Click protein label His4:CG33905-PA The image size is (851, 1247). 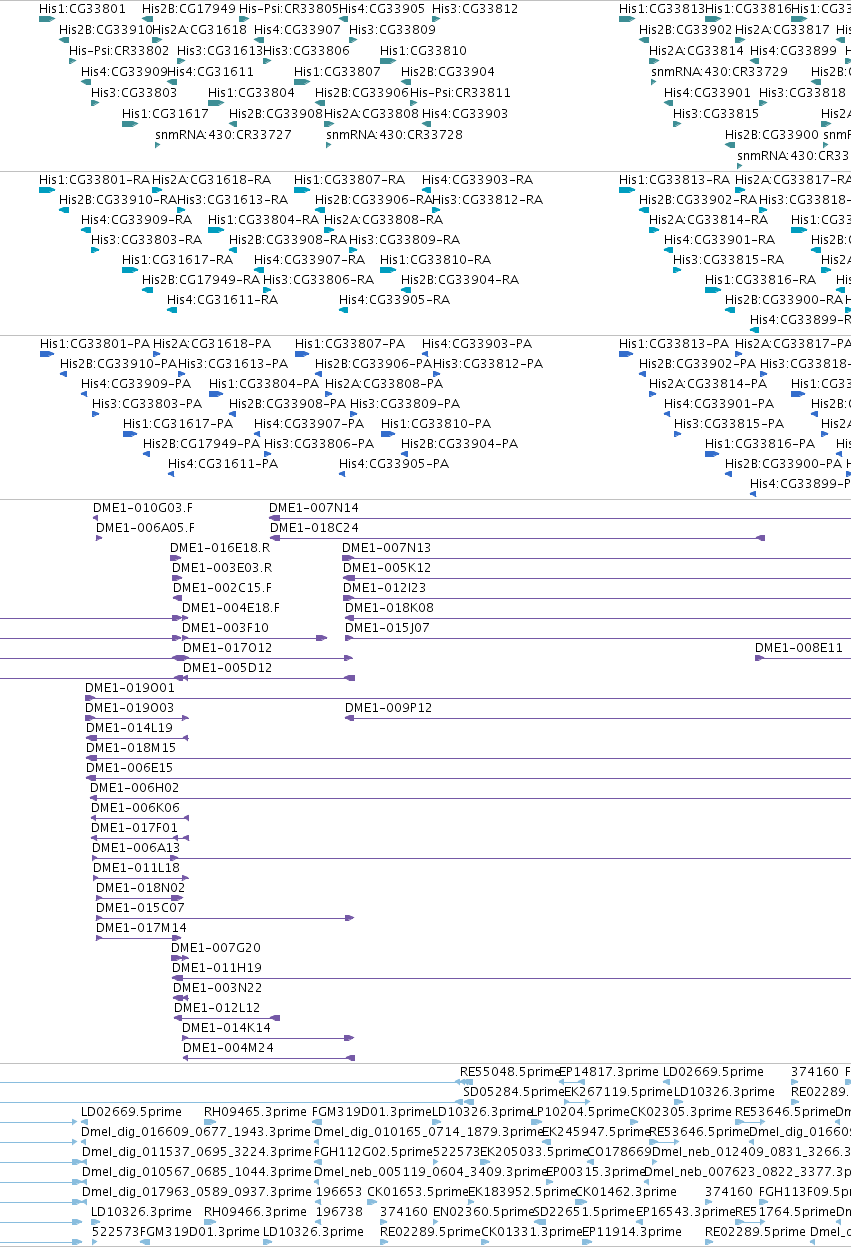coord(394,464)
